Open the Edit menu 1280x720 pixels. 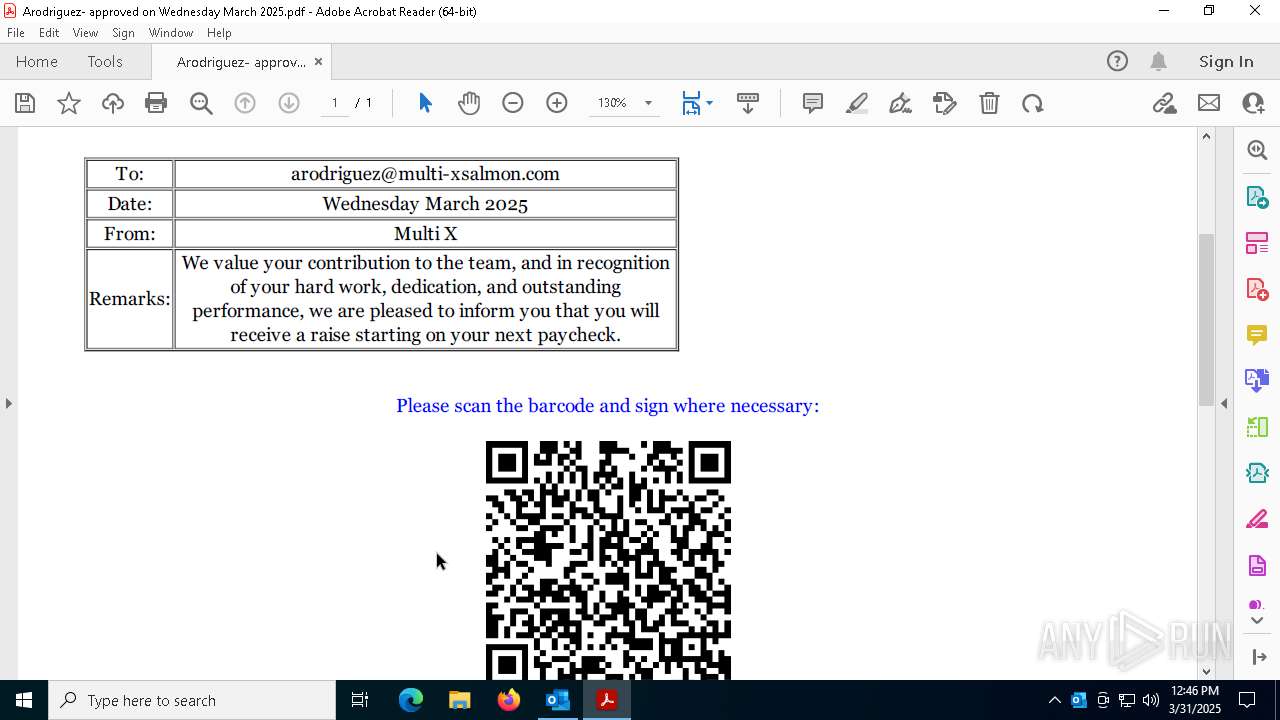point(49,32)
